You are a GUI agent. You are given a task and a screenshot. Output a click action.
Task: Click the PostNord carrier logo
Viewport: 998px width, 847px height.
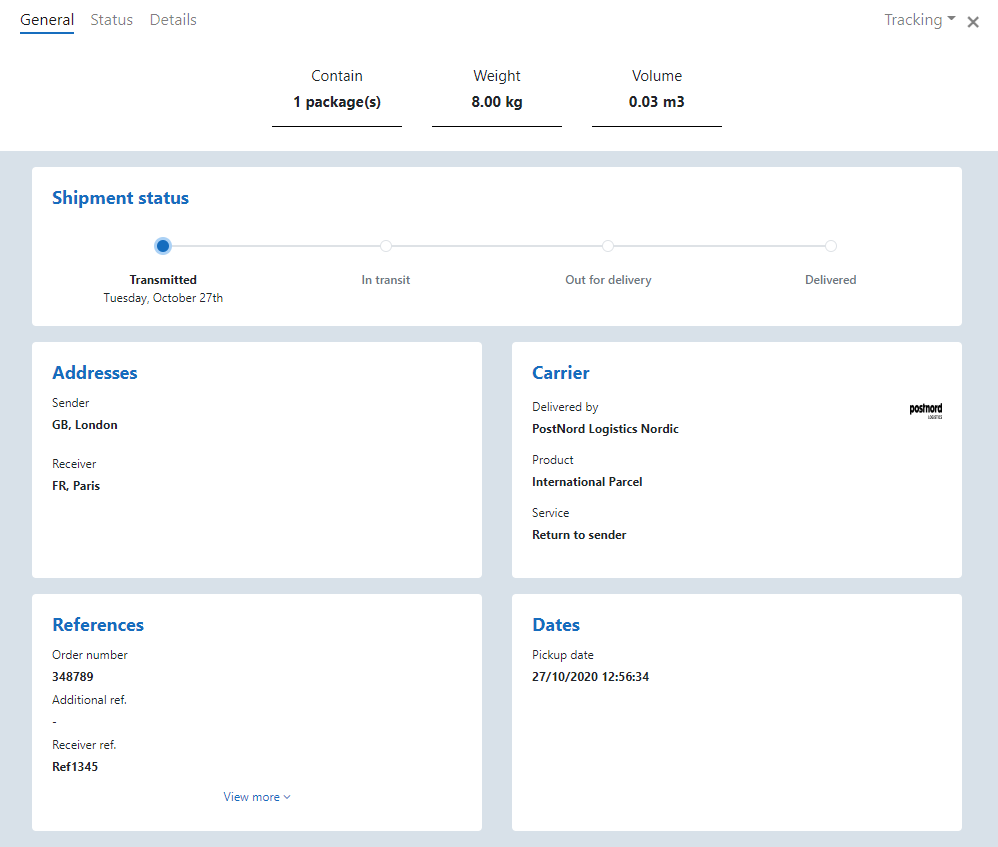tap(925, 410)
